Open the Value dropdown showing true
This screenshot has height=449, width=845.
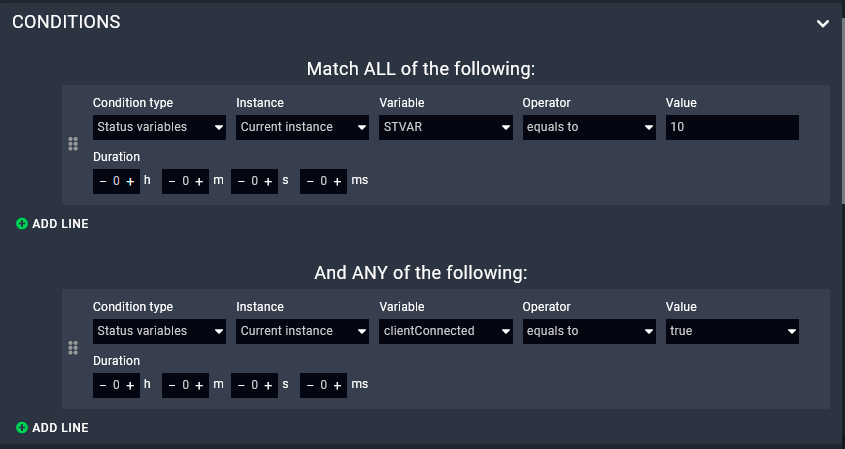[x=733, y=331]
